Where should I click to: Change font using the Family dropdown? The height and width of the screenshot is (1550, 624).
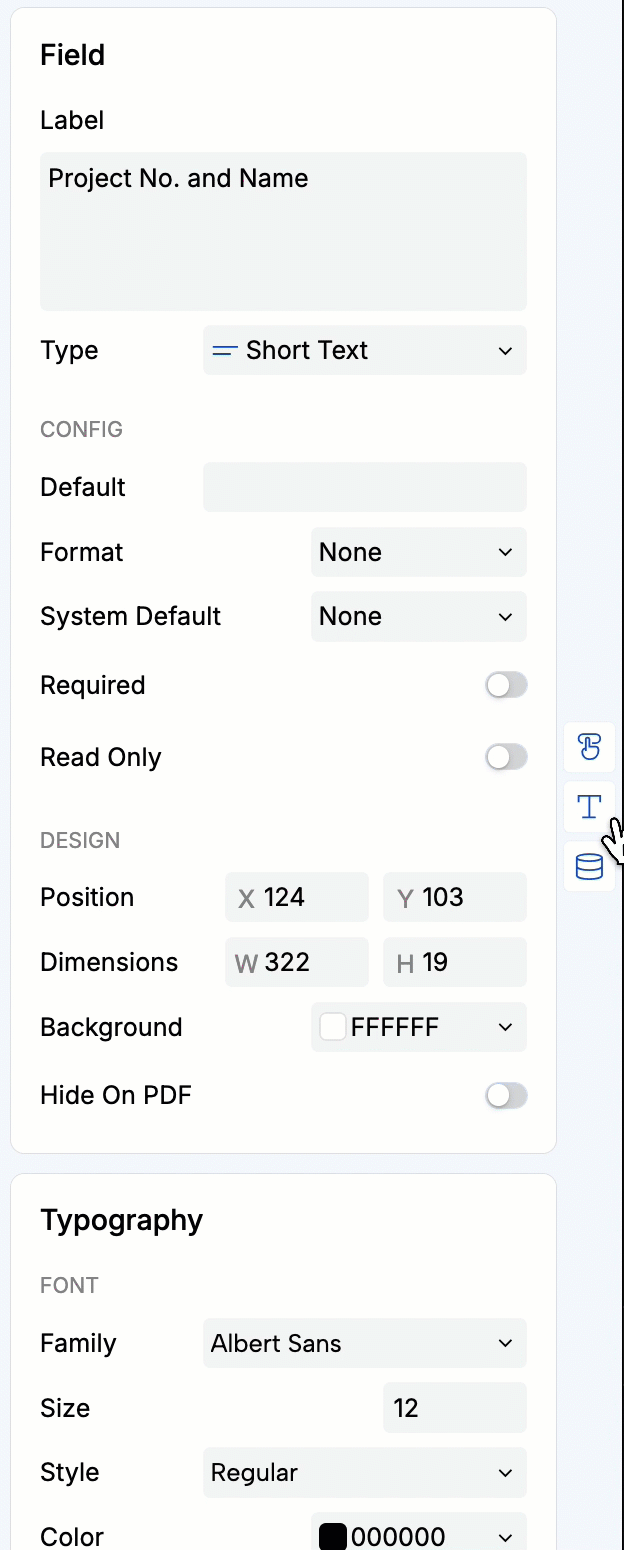point(364,1343)
